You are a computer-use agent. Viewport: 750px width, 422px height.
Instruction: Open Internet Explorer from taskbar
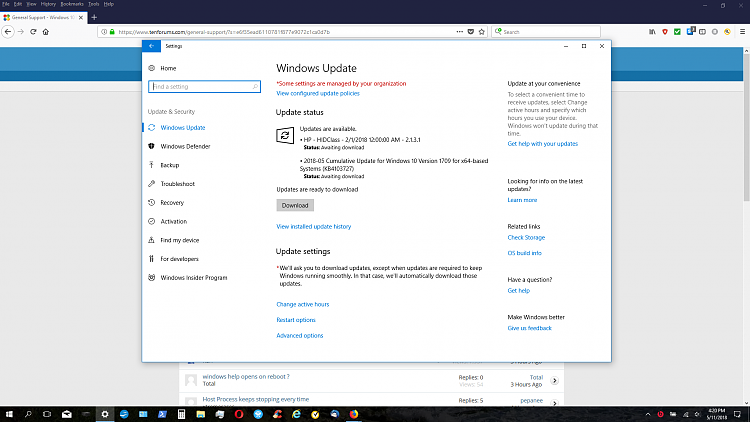pos(296,414)
